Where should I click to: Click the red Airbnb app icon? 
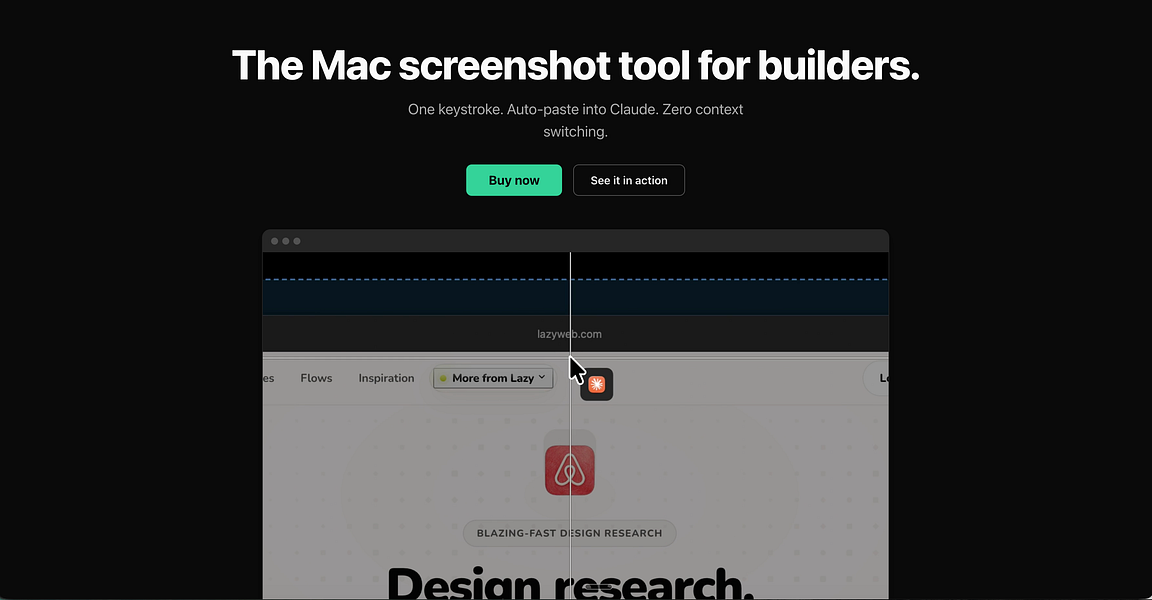click(x=569, y=470)
